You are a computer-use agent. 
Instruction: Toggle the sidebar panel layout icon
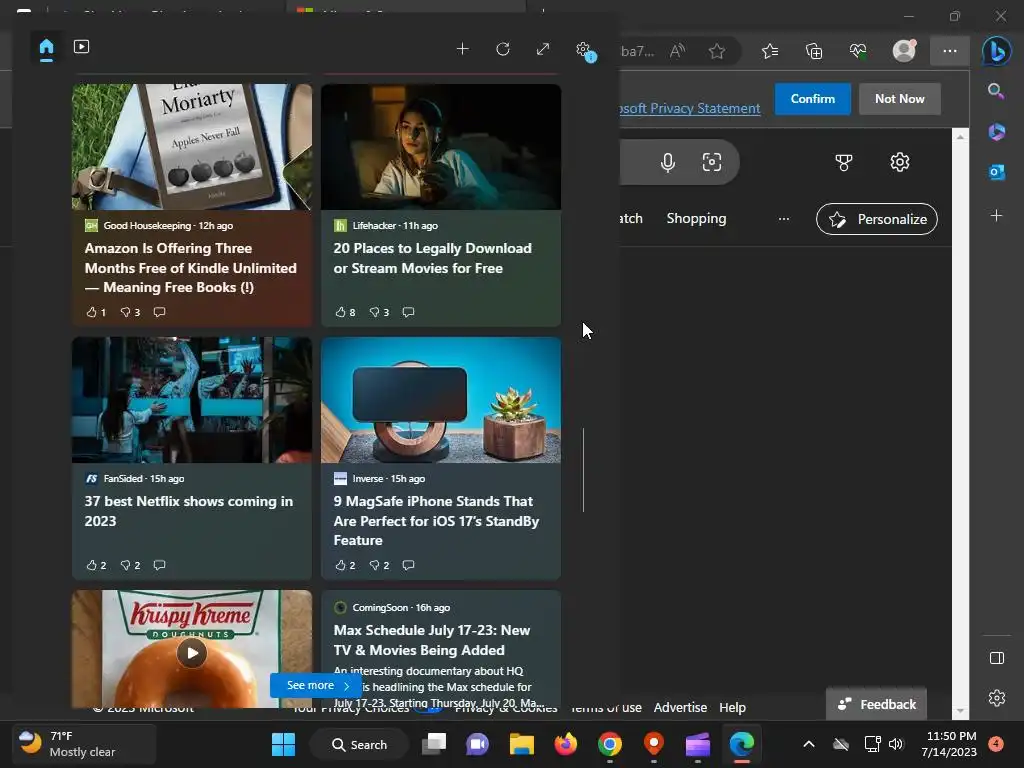click(x=997, y=658)
